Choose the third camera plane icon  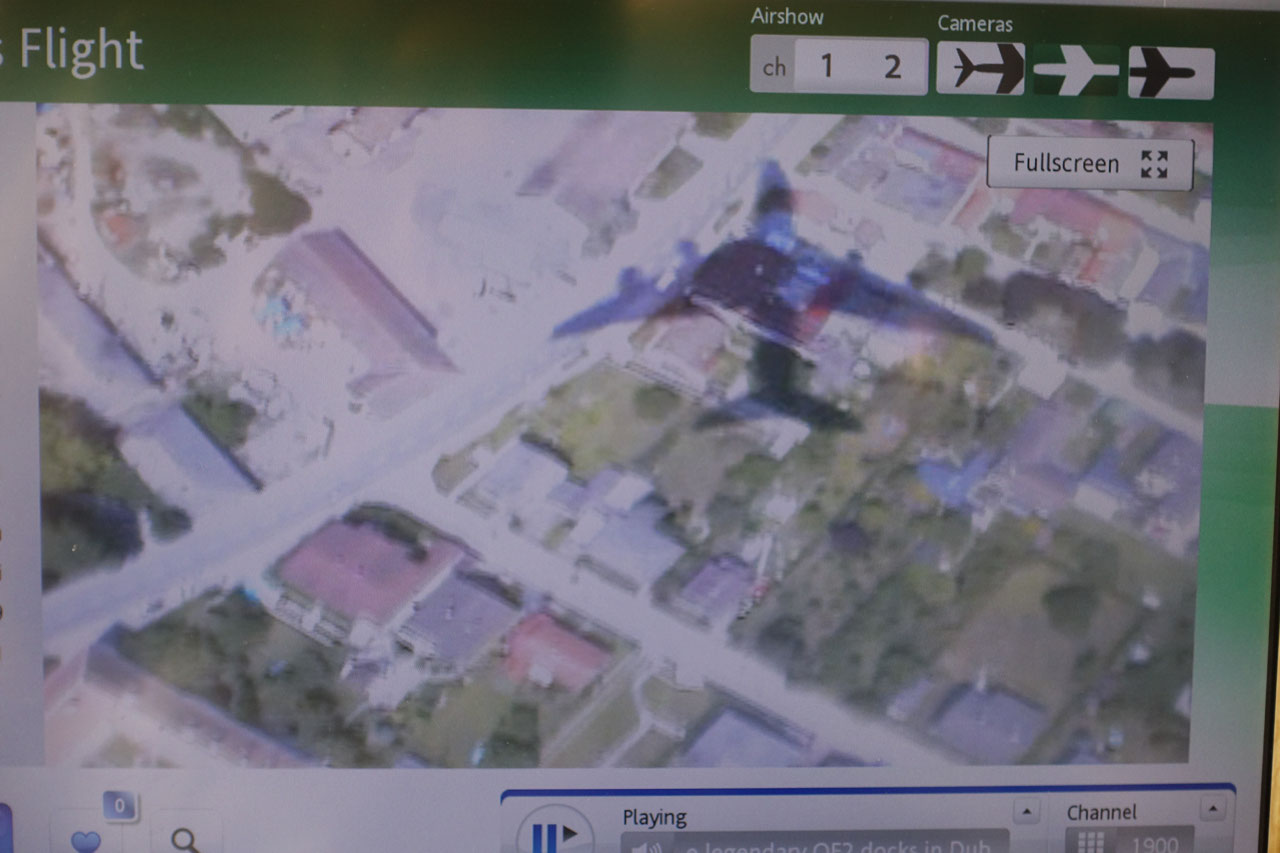tap(1171, 72)
